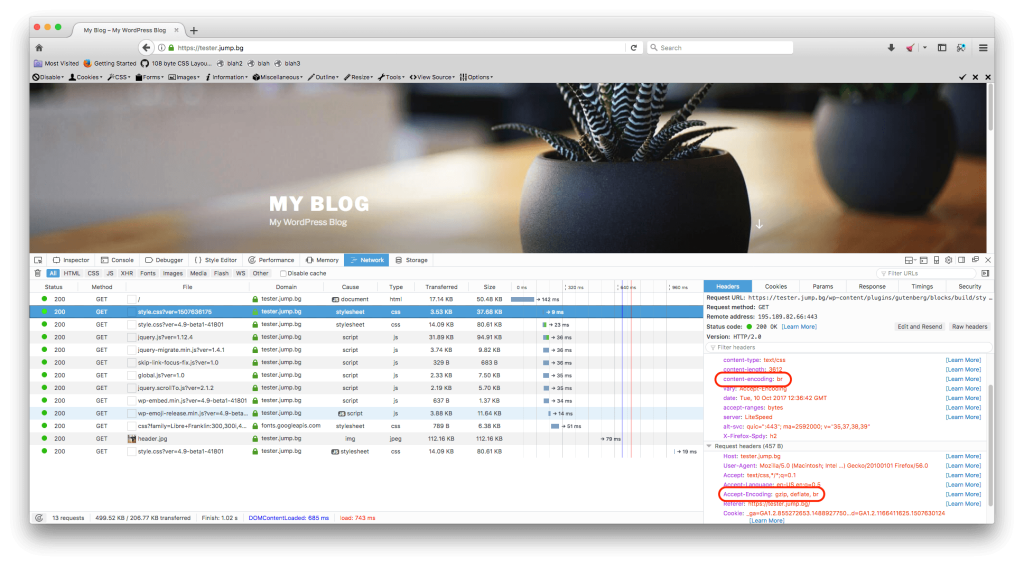
Task: Switch to the Console devtools tab
Action: (117, 260)
